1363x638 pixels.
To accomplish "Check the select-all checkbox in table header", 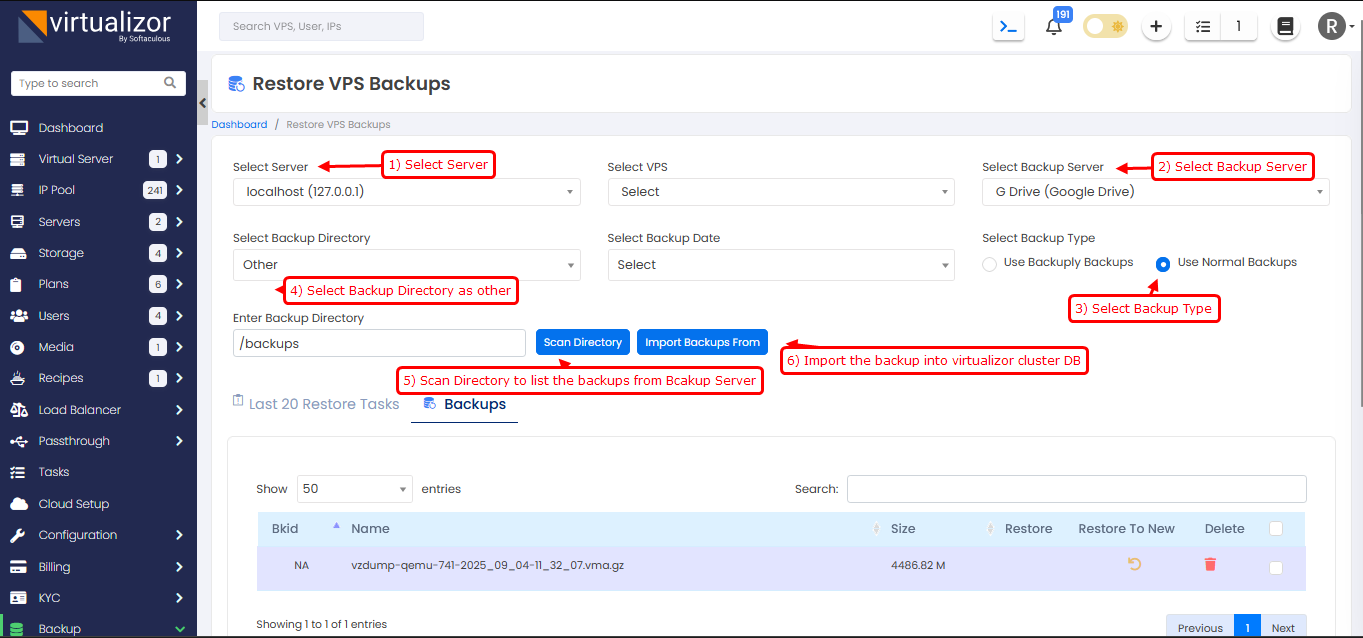I will pos(1275,529).
